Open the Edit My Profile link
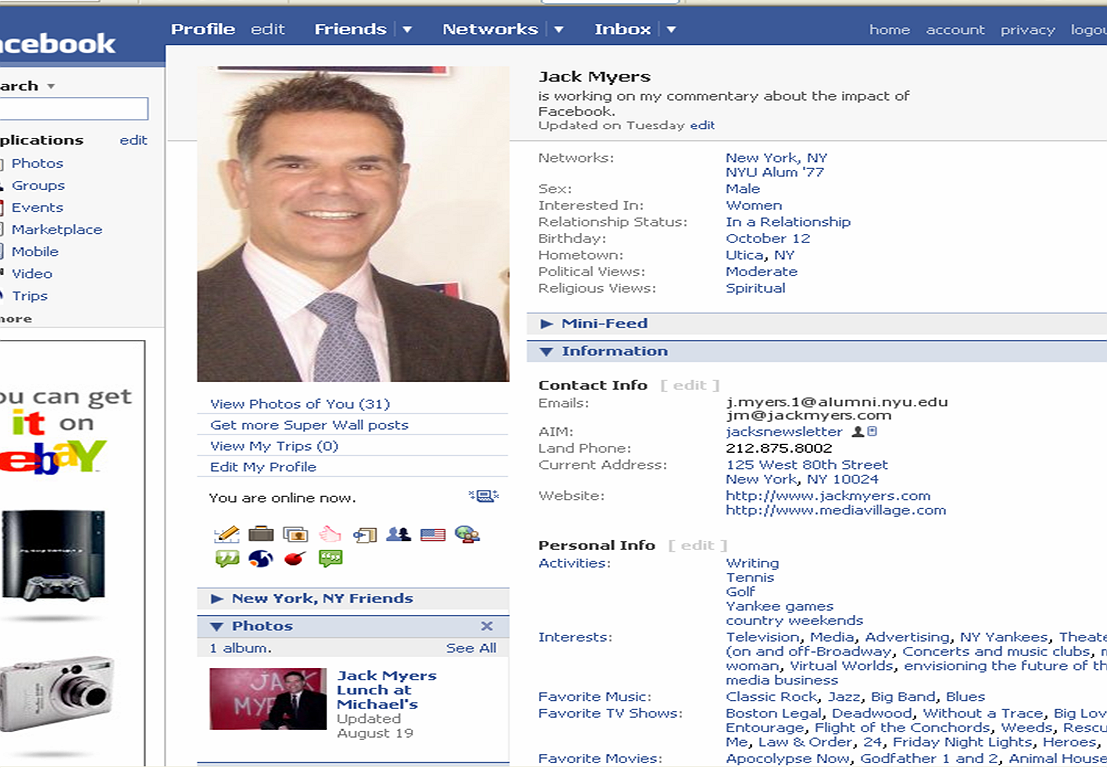The width and height of the screenshot is (1107, 769). tap(263, 467)
